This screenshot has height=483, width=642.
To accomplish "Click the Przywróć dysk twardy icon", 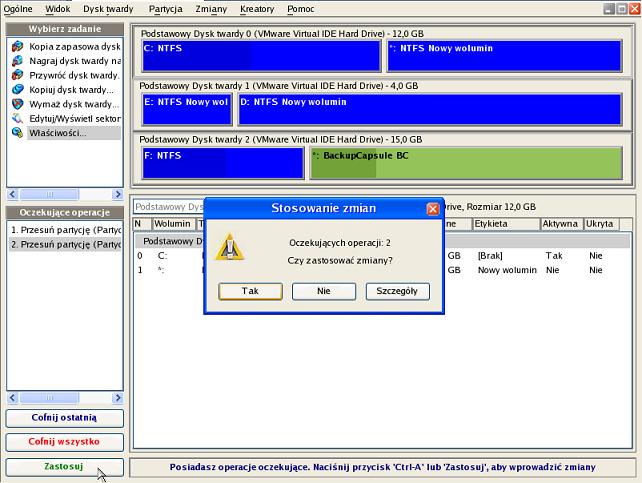I will [17, 75].
